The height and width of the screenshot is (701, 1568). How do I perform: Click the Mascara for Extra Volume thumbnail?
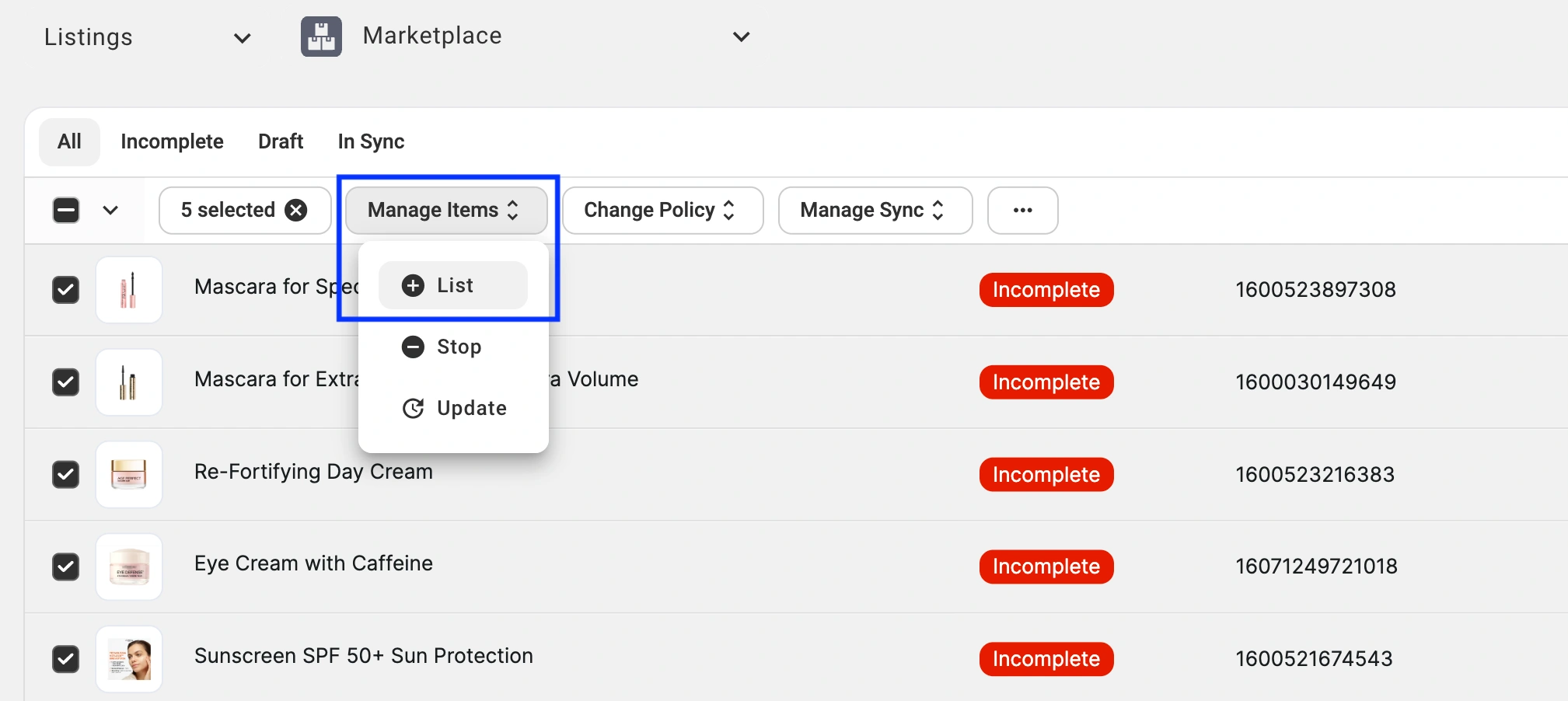(x=129, y=382)
